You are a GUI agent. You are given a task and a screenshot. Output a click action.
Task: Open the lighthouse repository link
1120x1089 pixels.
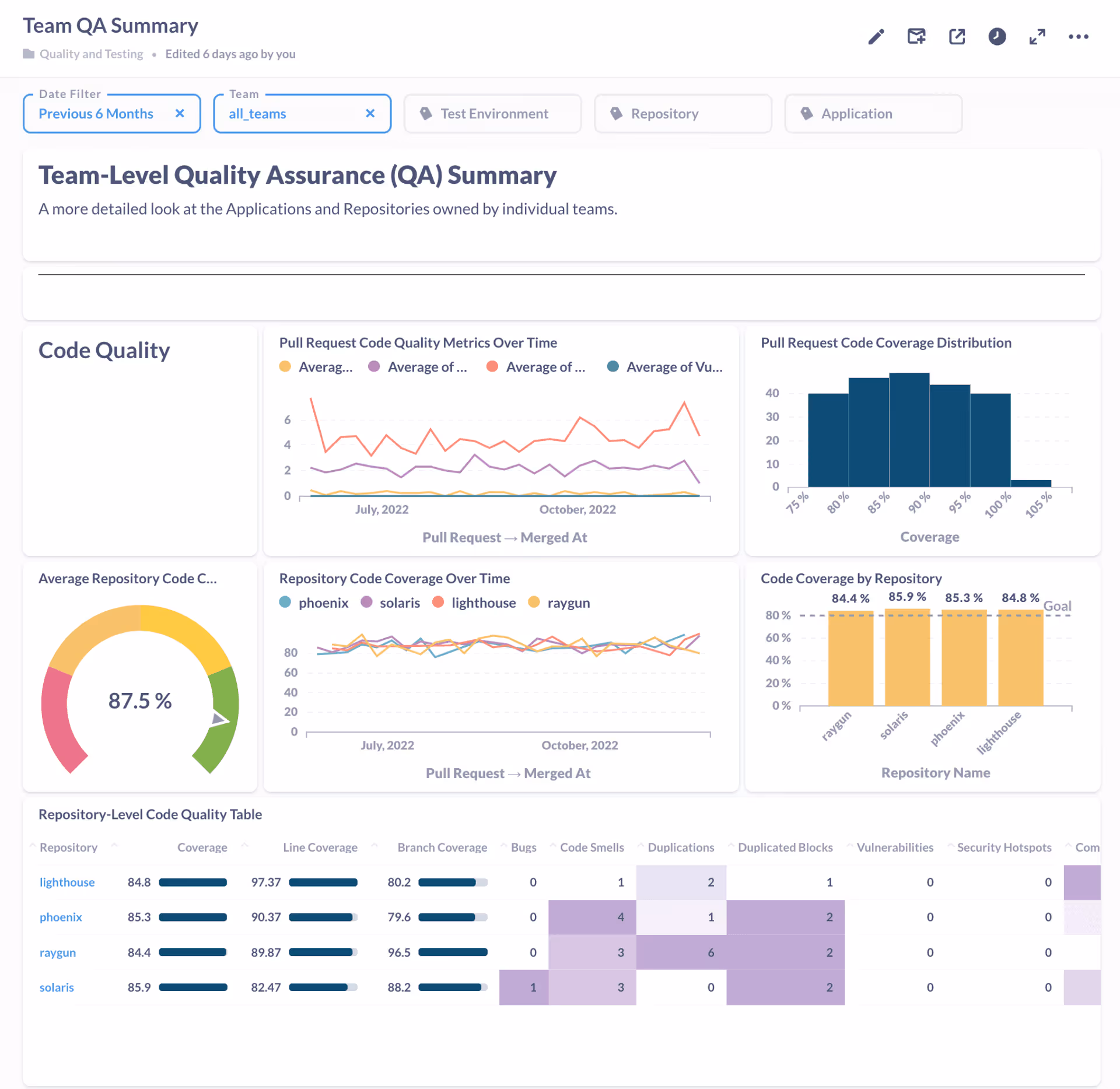click(66, 882)
